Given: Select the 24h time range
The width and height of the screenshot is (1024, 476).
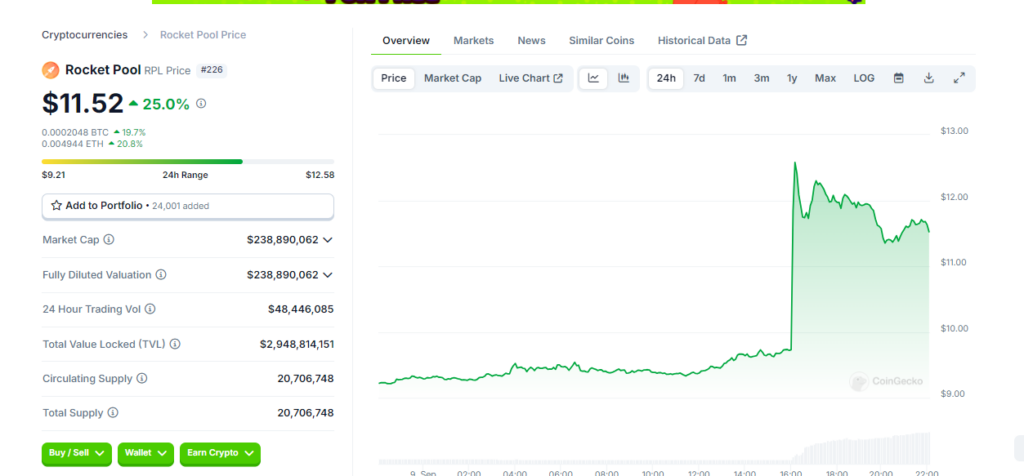Looking at the screenshot, I should point(666,78).
